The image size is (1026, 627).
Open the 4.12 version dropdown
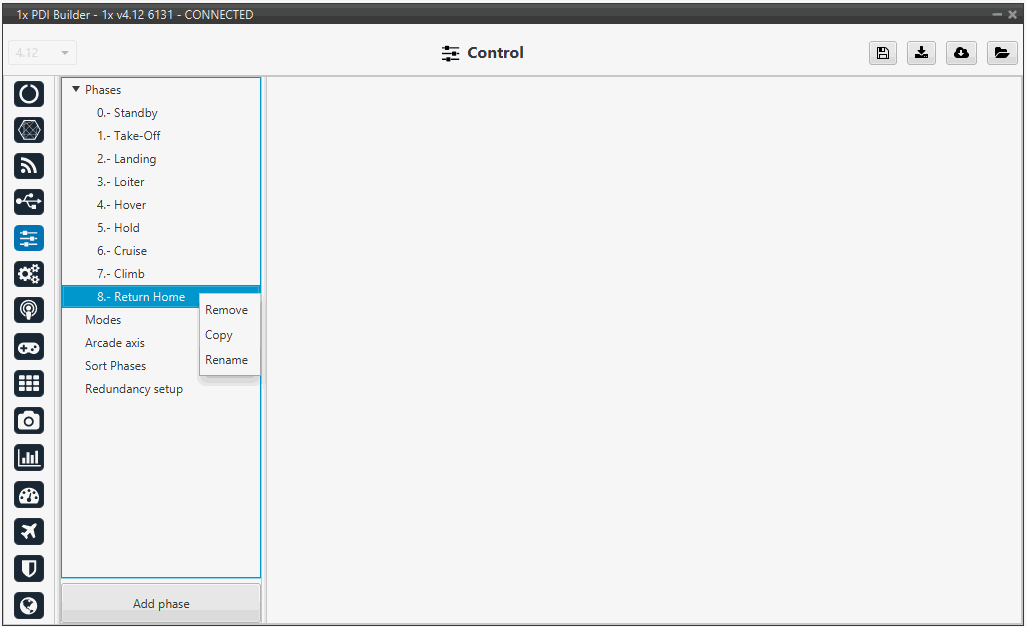pyautogui.click(x=42, y=53)
